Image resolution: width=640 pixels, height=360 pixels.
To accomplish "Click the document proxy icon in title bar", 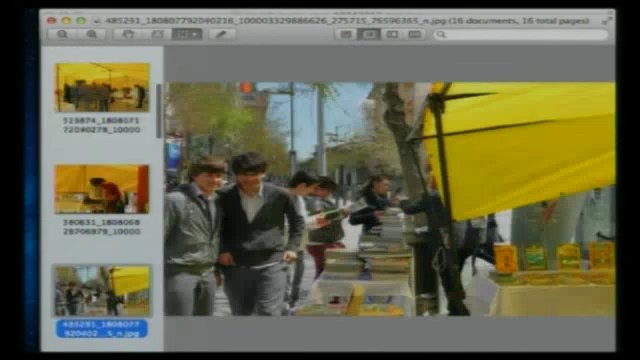I will pos(97,20).
